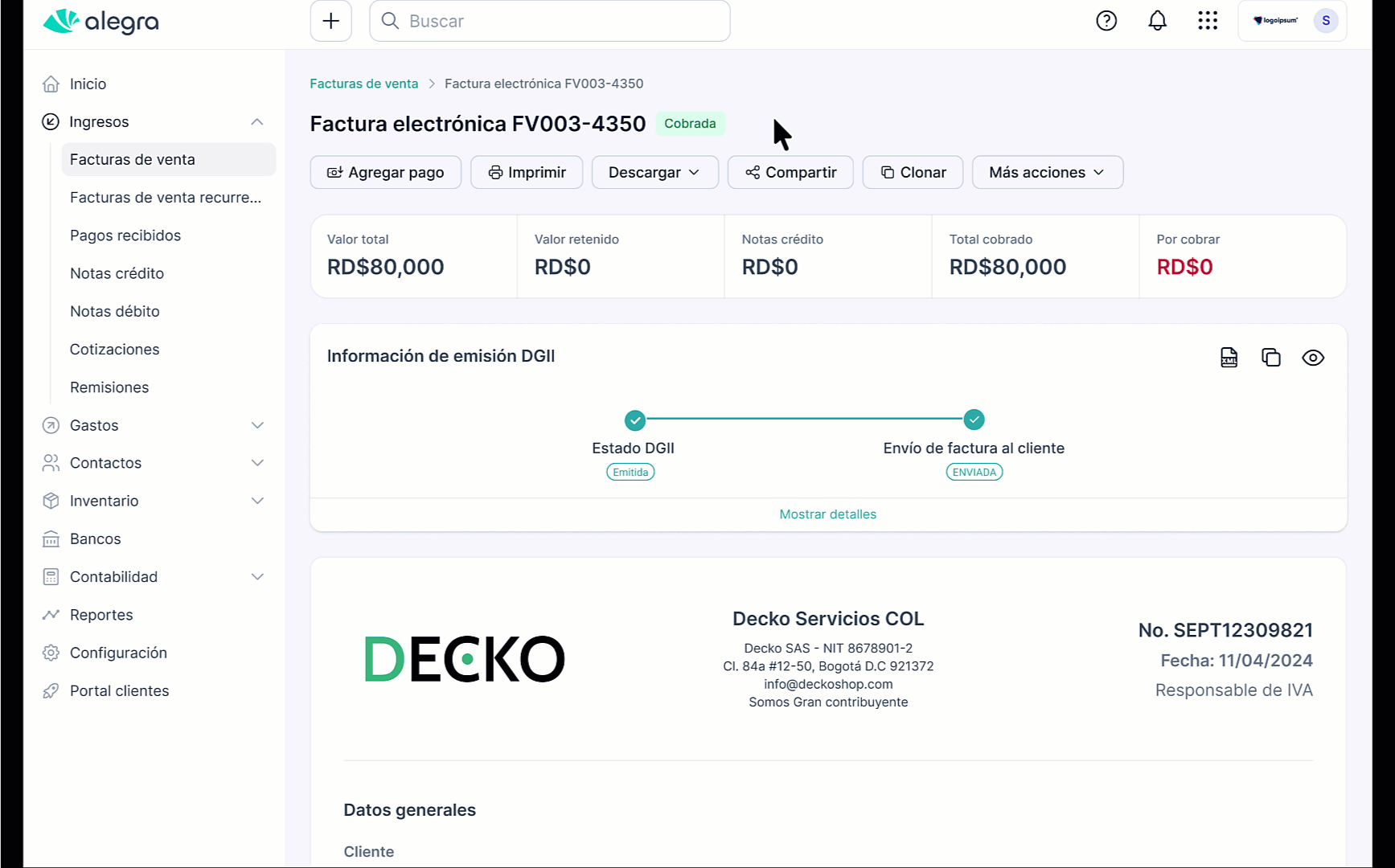Click the logoipsum company logo
The image size is (1395, 868).
coord(1276,21)
